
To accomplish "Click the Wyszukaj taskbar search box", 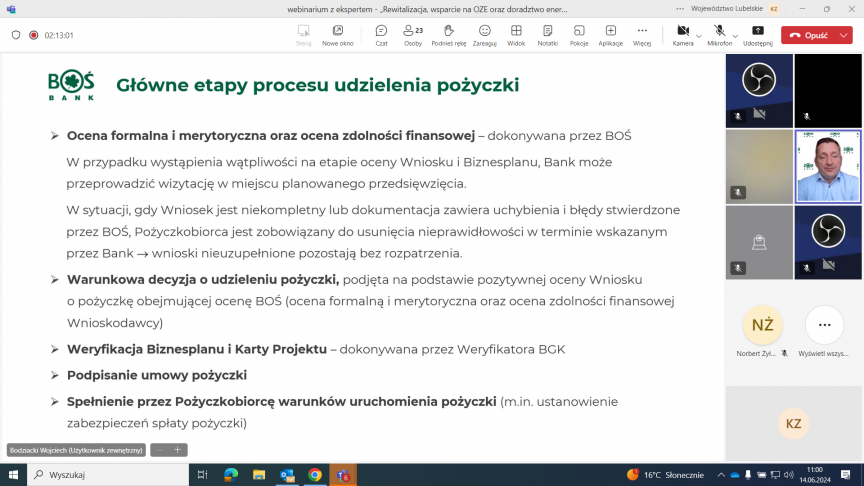I will pyautogui.click(x=108, y=474).
